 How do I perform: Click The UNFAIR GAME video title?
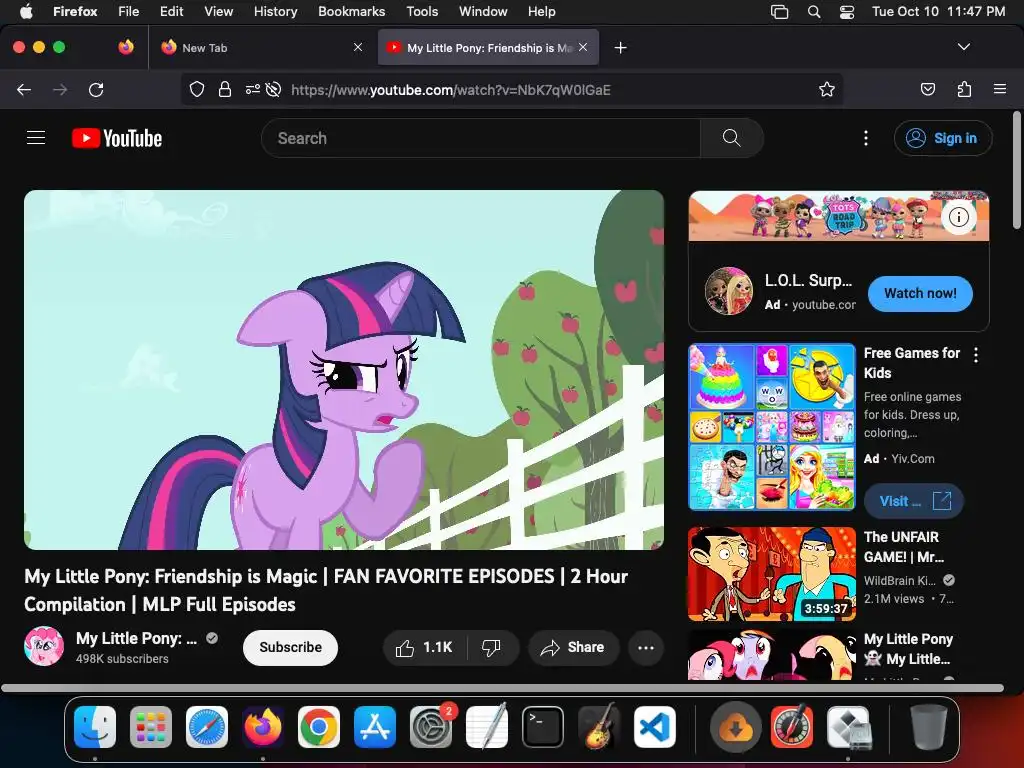tap(904, 547)
